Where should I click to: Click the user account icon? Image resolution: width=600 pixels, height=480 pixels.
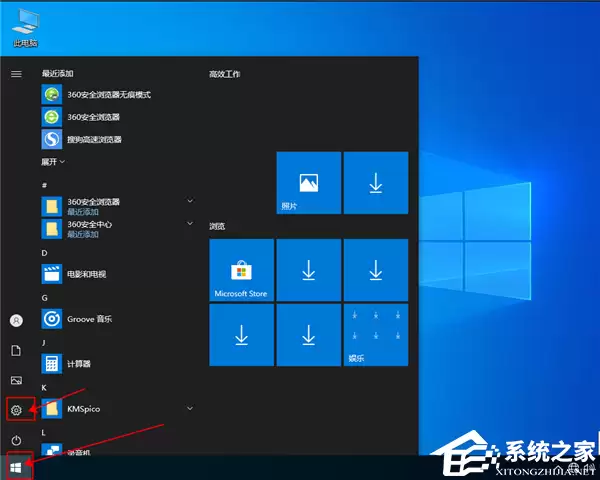point(16,320)
